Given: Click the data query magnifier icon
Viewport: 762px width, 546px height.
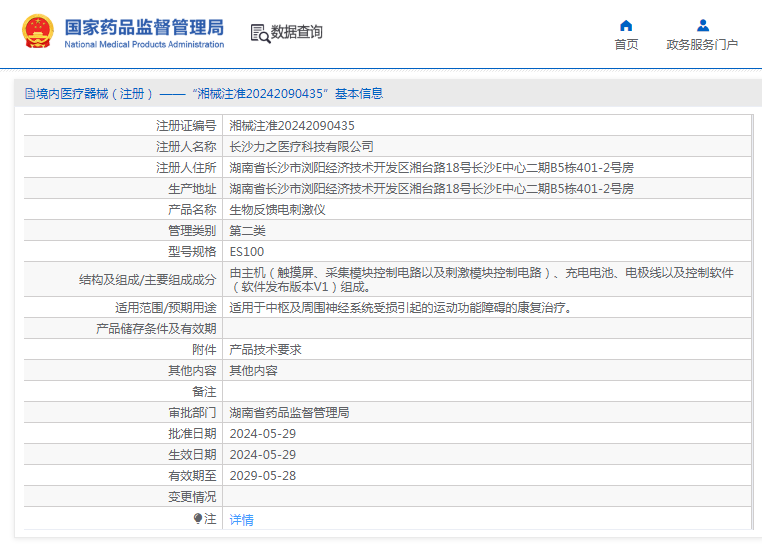Looking at the screenshot, I should (260, 34).
